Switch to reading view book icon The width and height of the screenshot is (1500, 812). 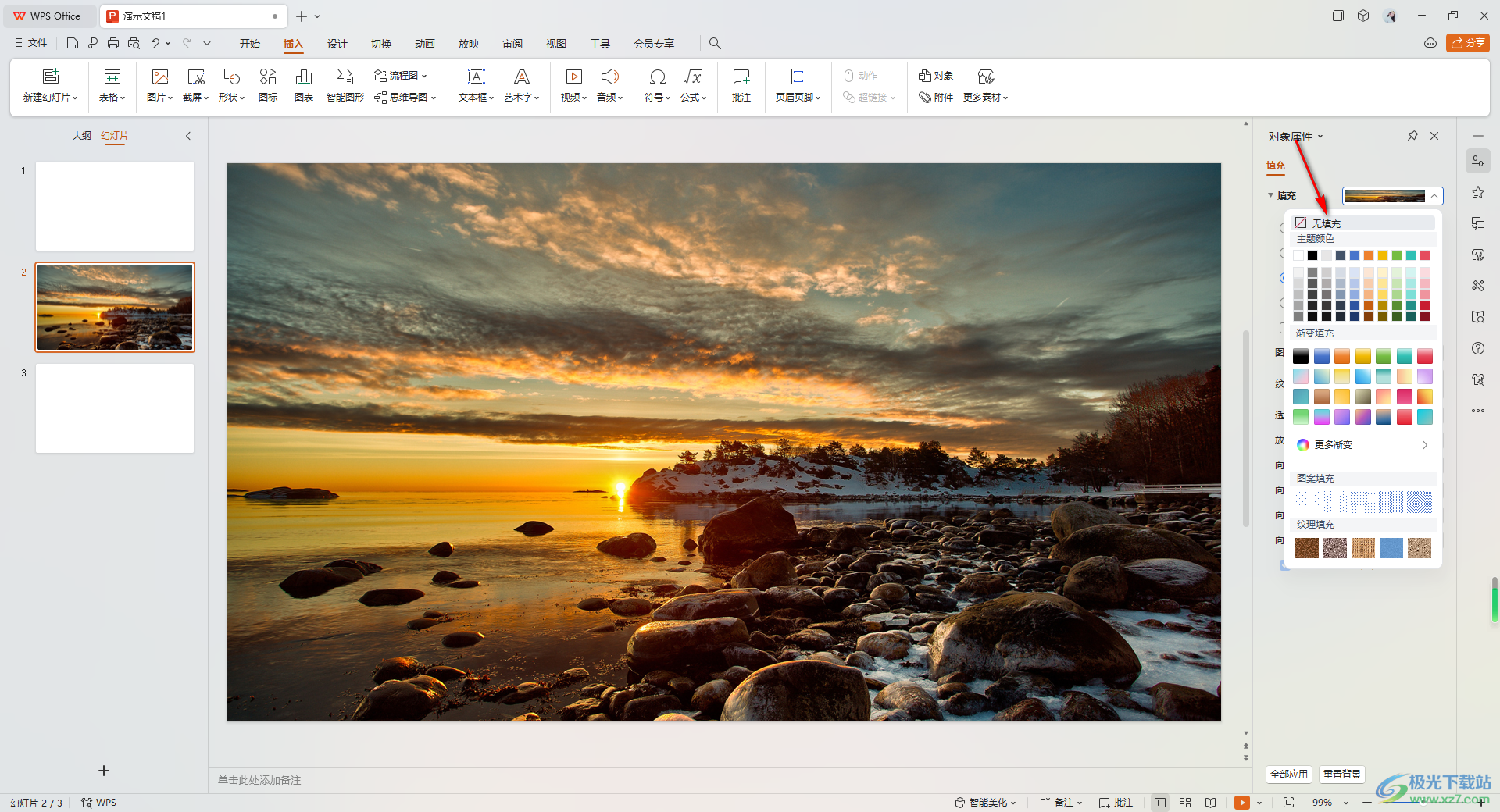click(x=1210, y=803)
